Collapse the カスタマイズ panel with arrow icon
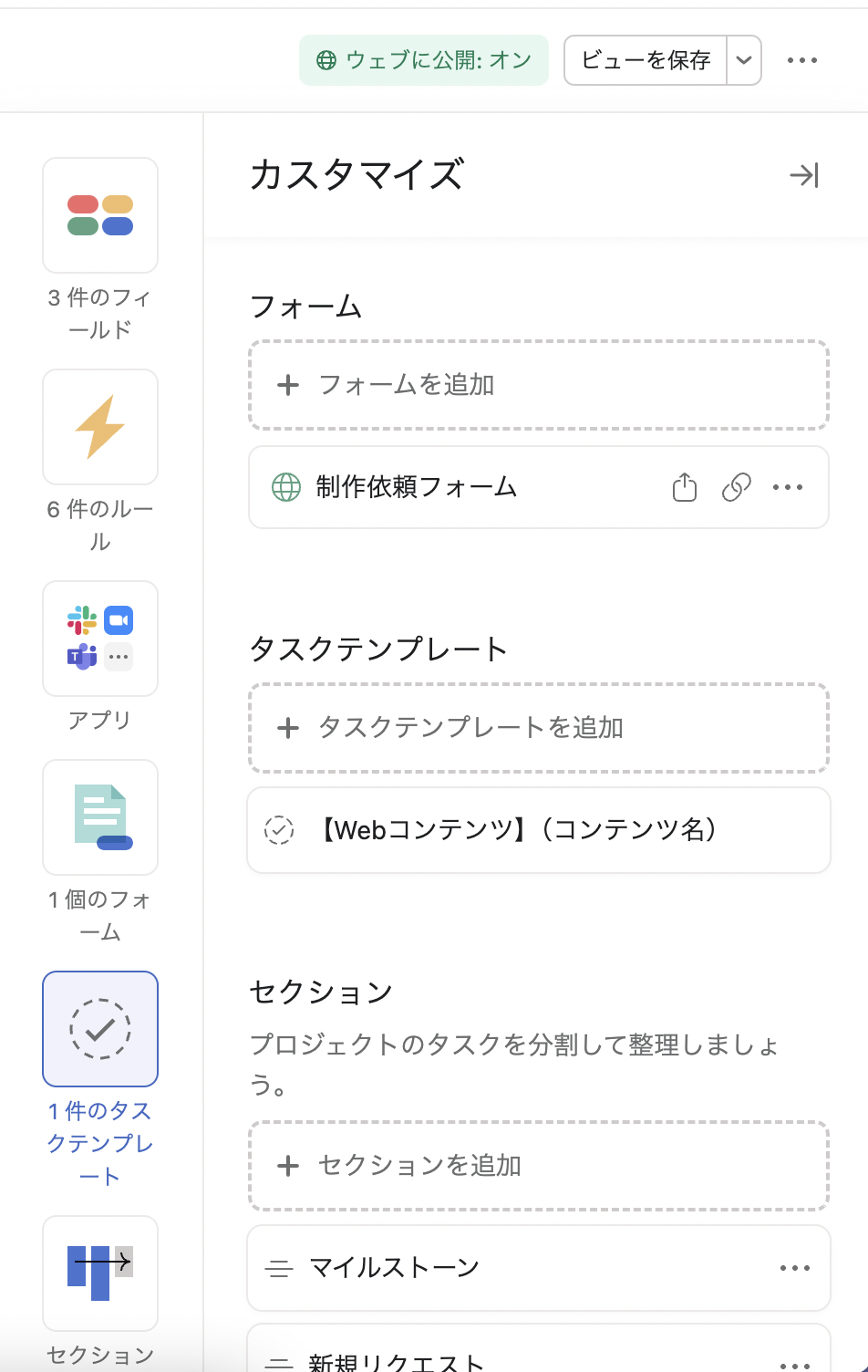The image size is (868, 1372). point(803,175)
